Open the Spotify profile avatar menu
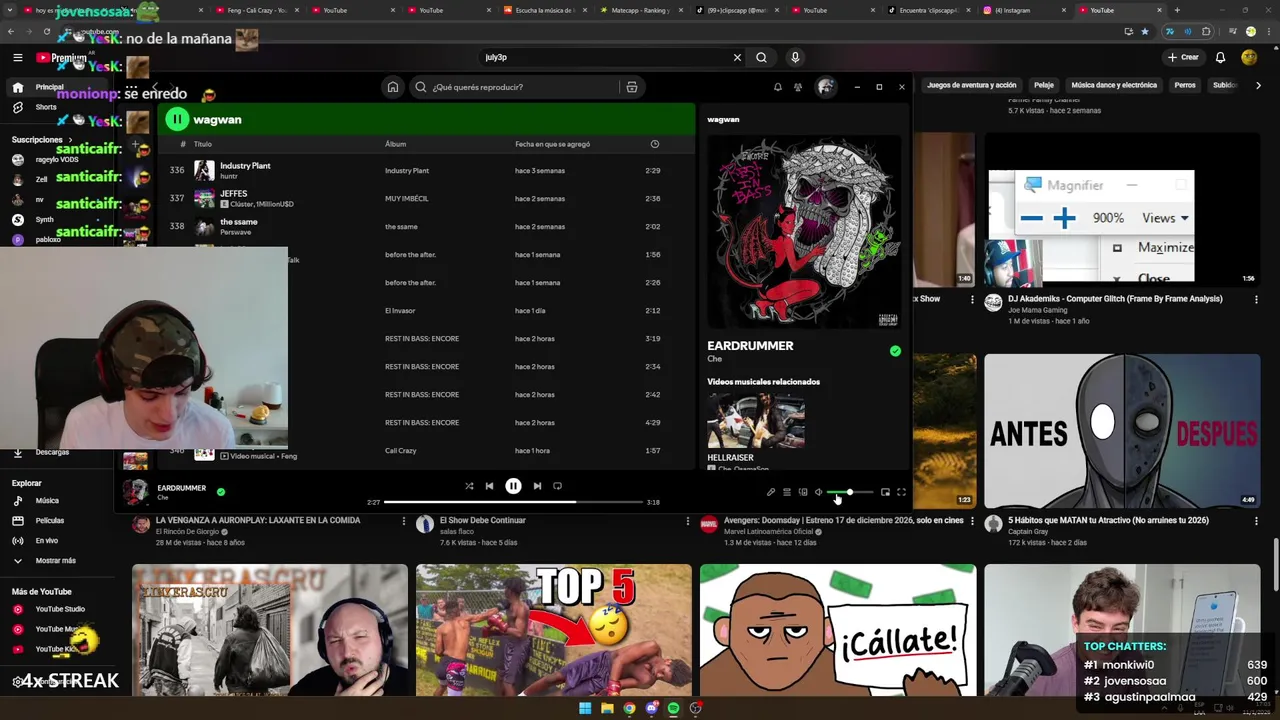This screenshot has height=720, width=1280. coord(825,87)
